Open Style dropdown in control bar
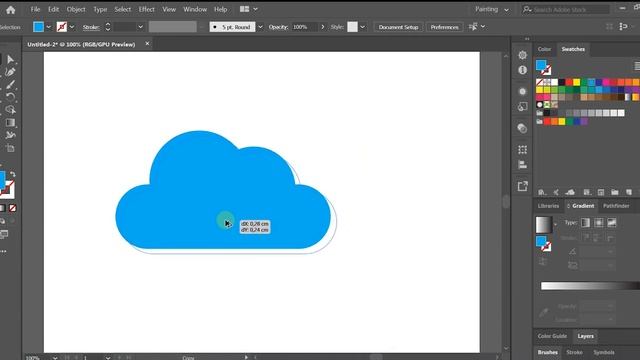 pos(362,27)
